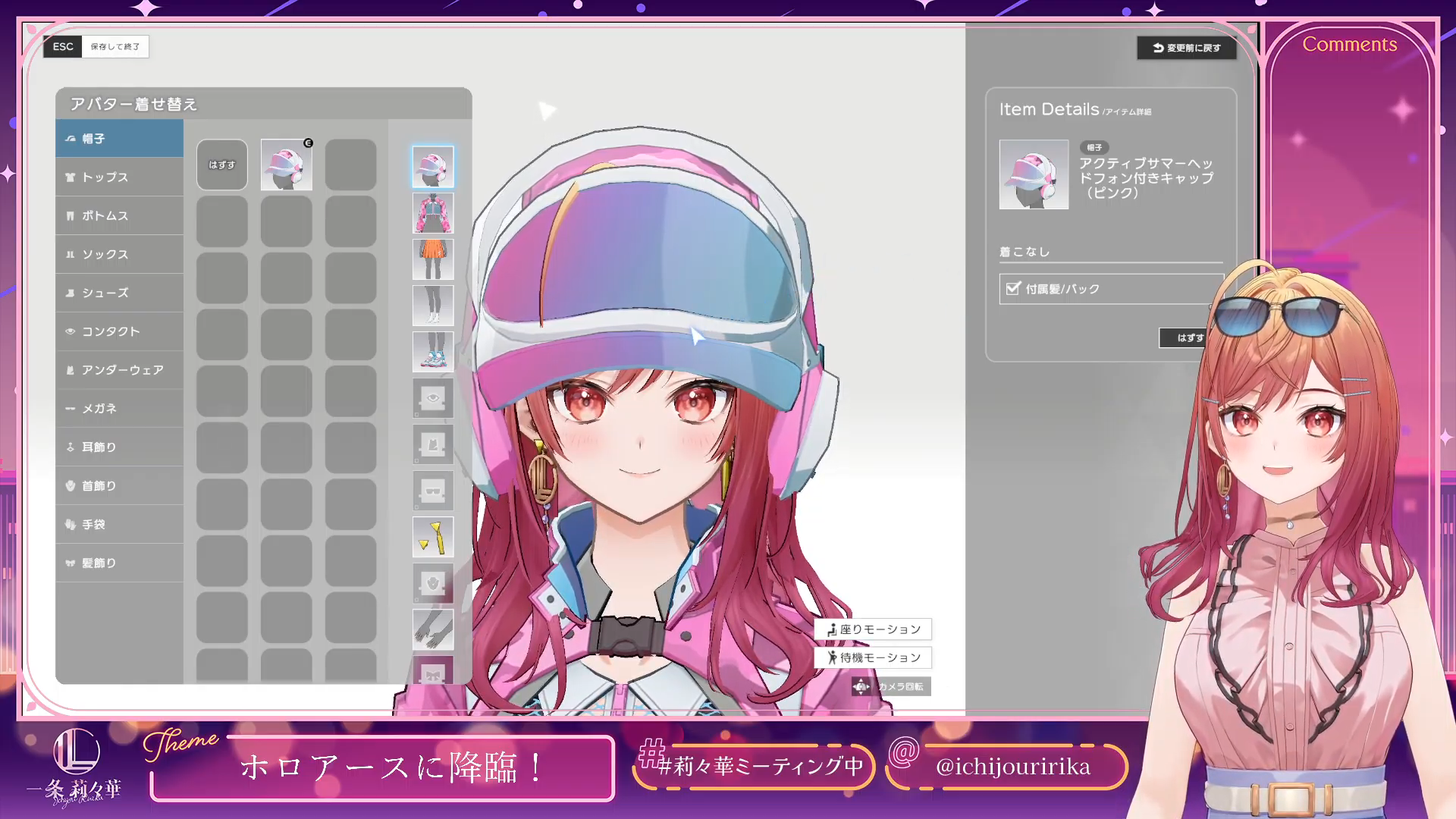Image resolution: width=1456 pixels, height=819 pixels.
Task: Select the pink headphone cap in the item grid
Action: pos(287,165)
